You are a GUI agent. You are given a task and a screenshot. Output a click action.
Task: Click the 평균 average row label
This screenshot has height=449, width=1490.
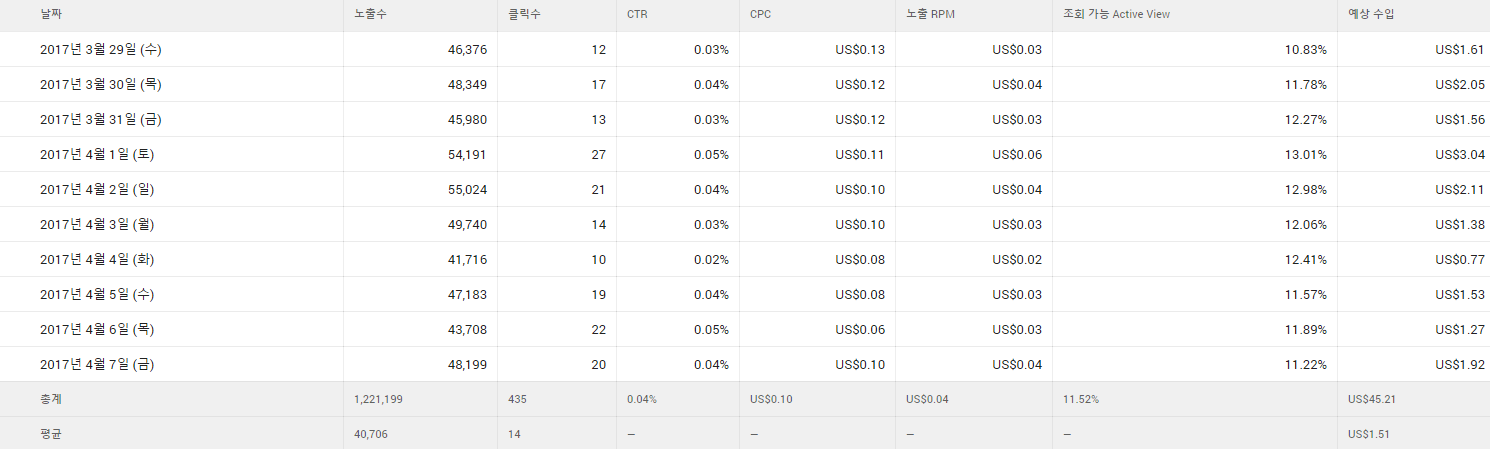pos(51,434)
